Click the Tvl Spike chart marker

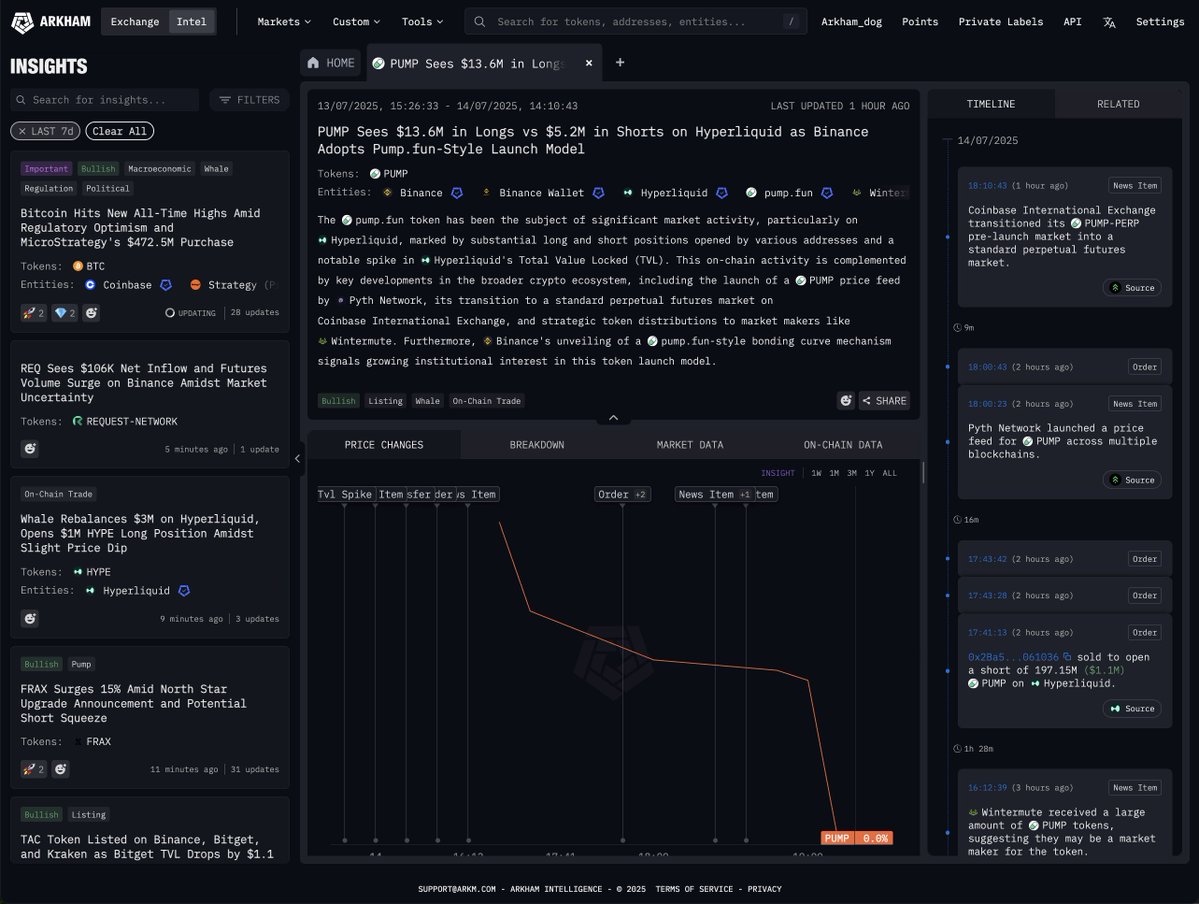pyautogui.click(x=344, y=495)
